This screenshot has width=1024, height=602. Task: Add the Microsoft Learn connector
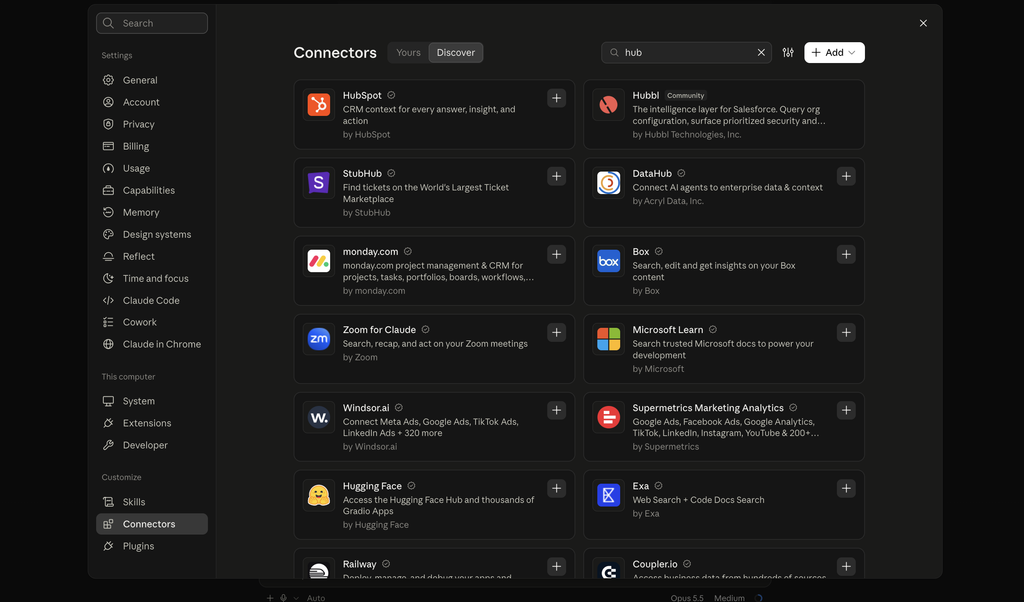click(846, 332)
